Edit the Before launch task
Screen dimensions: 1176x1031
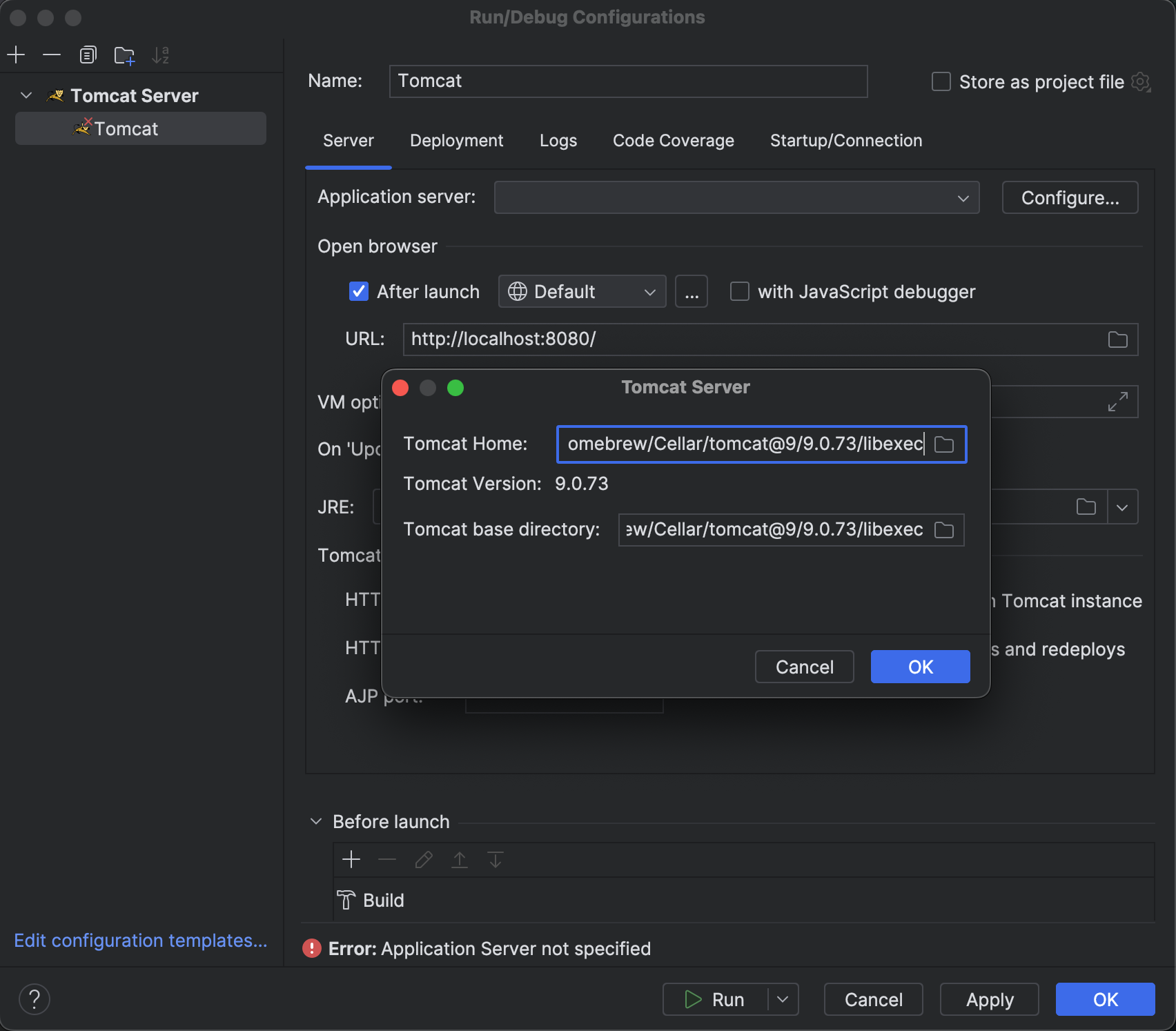[424, 859]
